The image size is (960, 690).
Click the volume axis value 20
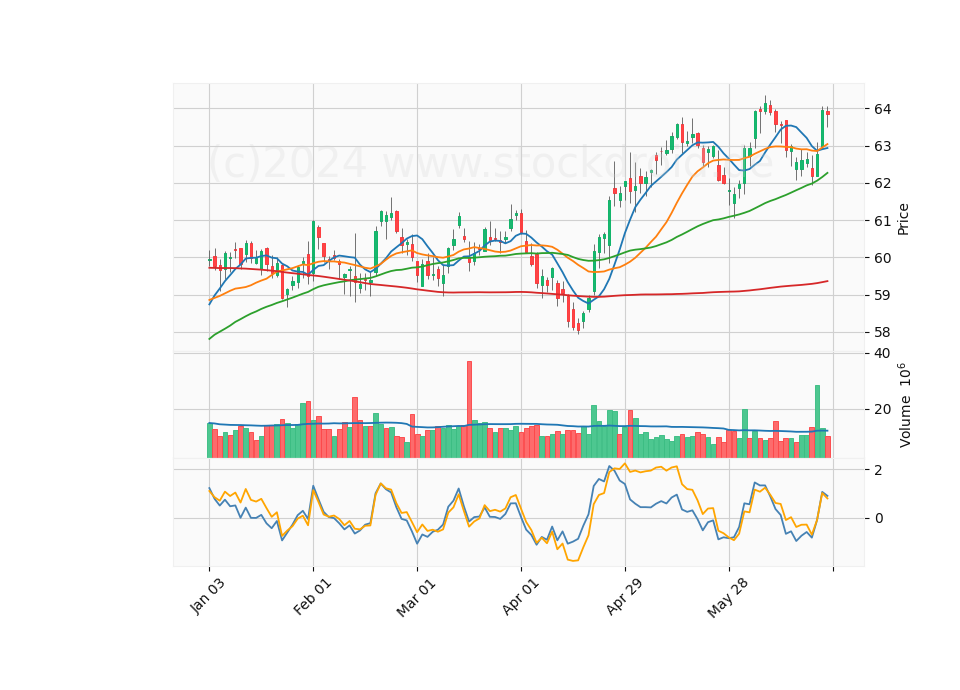(882, 409)
